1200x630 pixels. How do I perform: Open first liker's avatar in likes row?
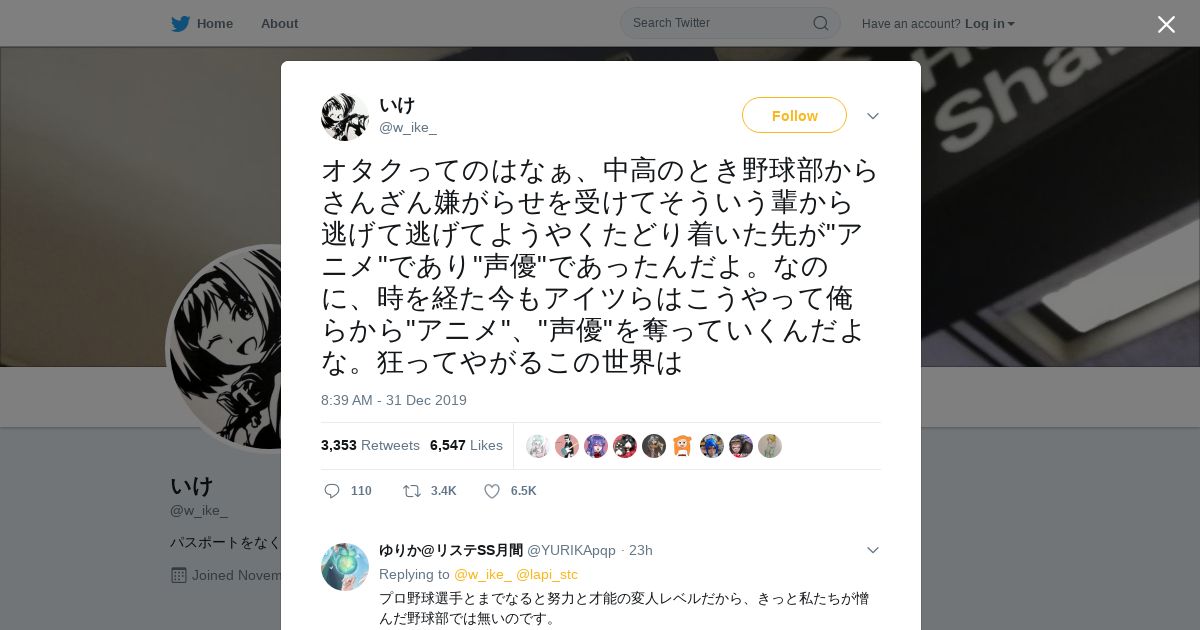coord(538,446)
